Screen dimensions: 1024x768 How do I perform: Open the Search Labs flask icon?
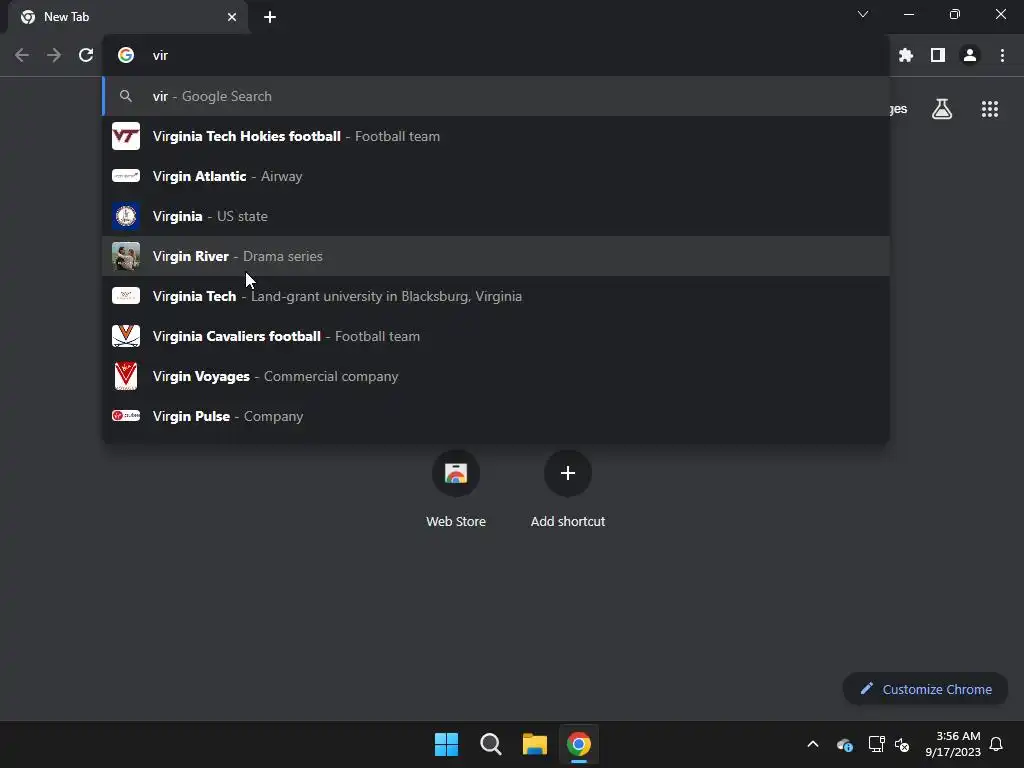pyautogui.click(x=942, y=109)
